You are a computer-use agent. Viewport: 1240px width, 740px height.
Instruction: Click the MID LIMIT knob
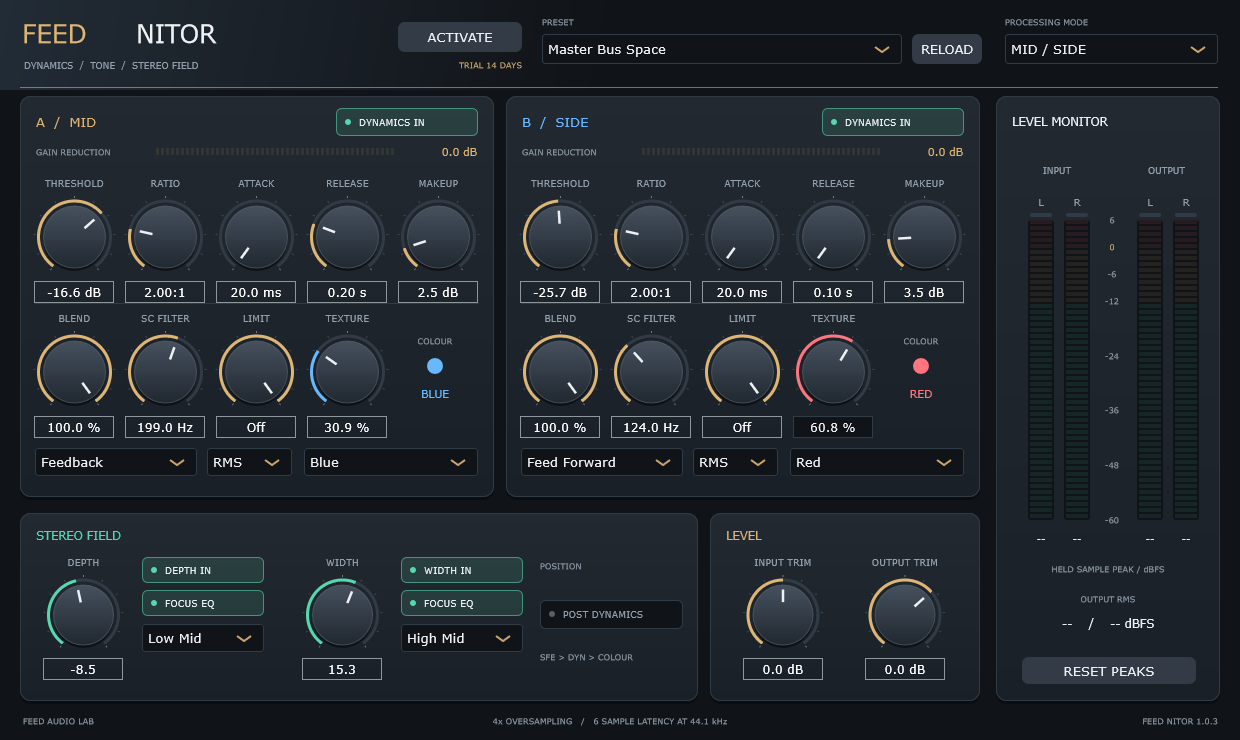click(256, 371)
